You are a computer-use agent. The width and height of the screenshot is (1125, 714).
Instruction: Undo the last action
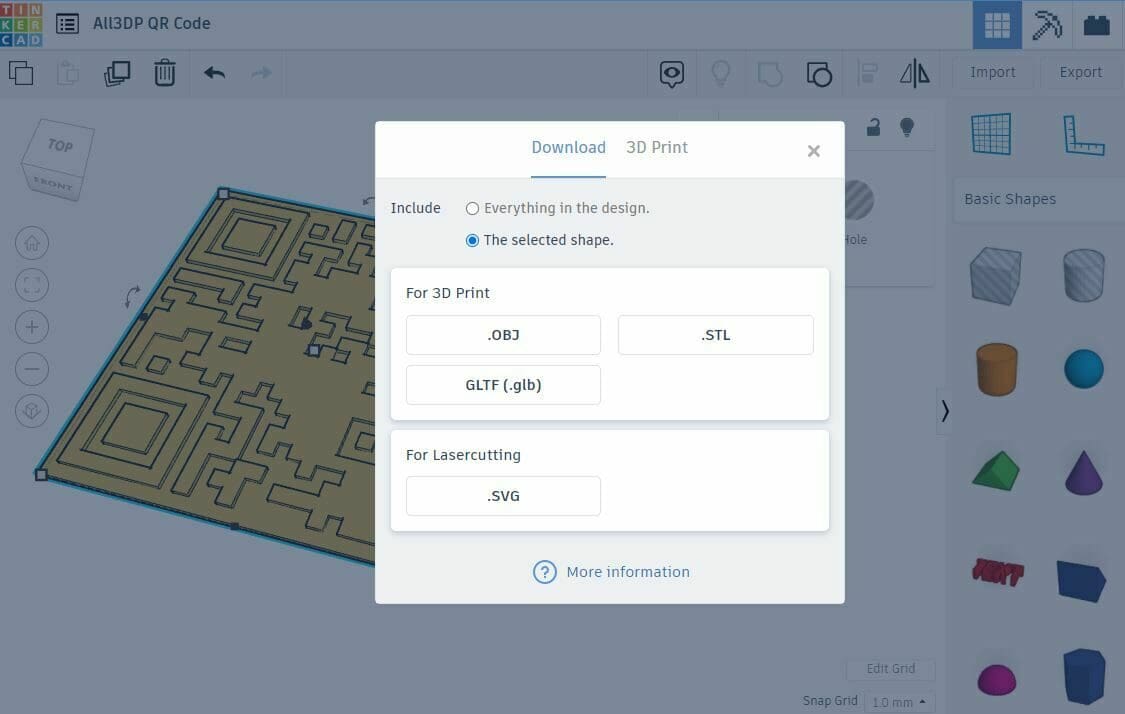click(x=215, y=72)
